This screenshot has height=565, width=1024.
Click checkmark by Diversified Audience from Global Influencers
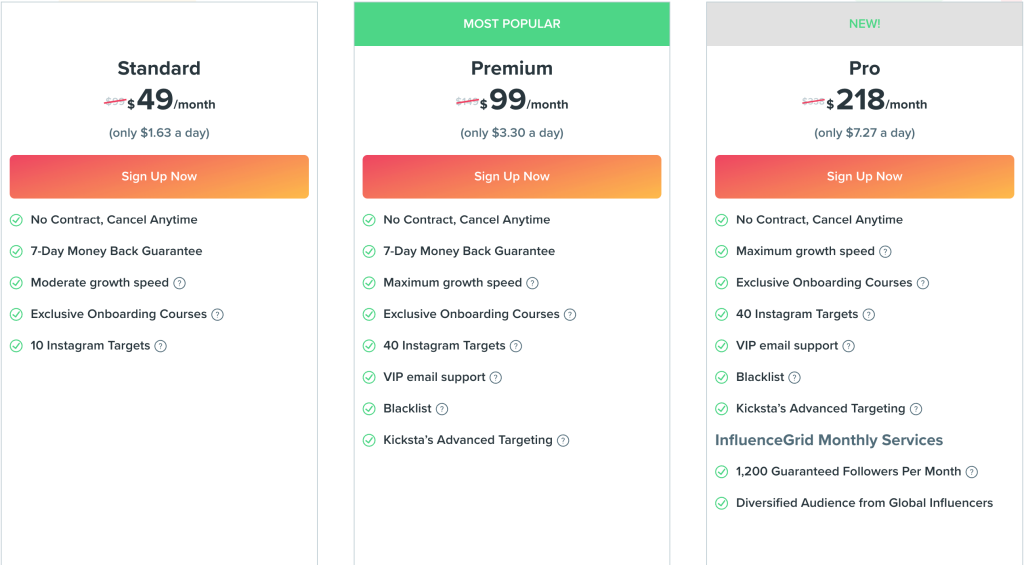[x=722, y=503]
